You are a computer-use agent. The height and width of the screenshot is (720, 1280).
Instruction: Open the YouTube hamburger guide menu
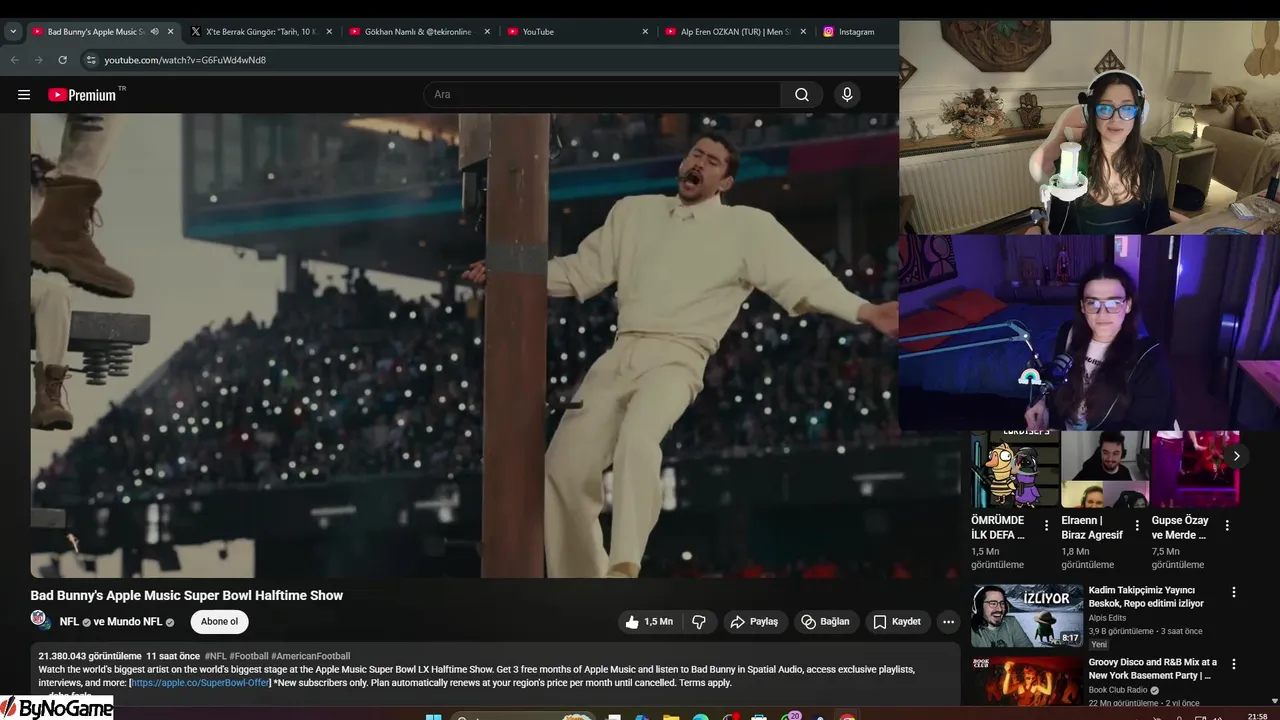(x=24, y=95)
